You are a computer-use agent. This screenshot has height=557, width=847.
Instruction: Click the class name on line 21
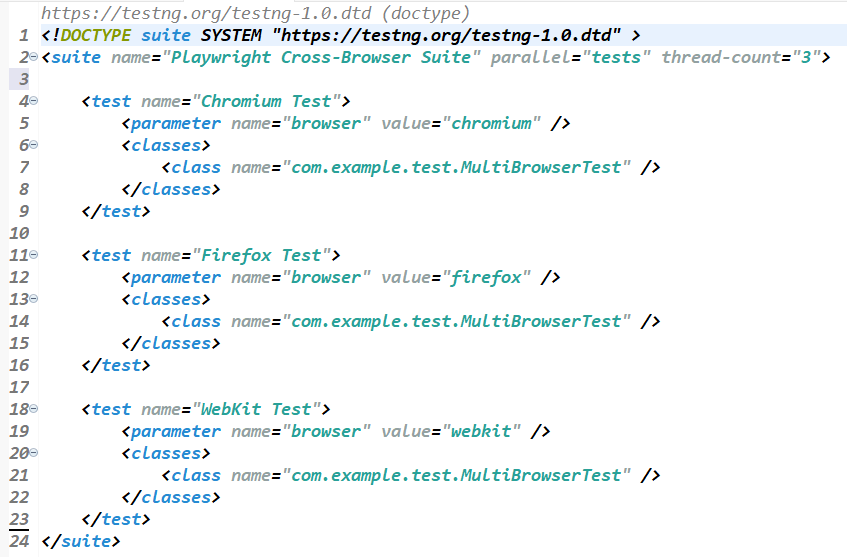click(456, 475)
